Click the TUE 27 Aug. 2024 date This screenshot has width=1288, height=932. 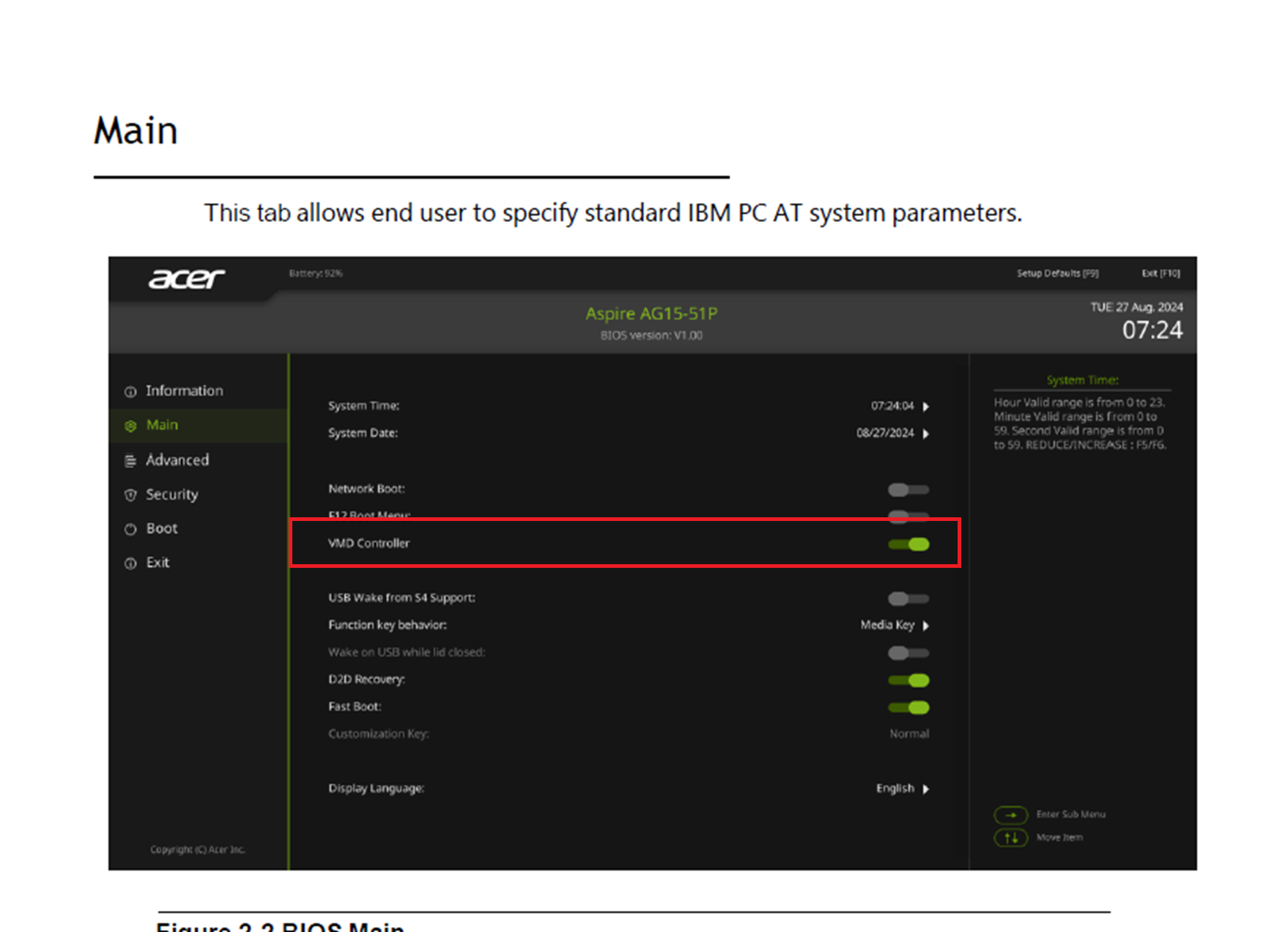pyautogui.click(x=1136, y=307)
